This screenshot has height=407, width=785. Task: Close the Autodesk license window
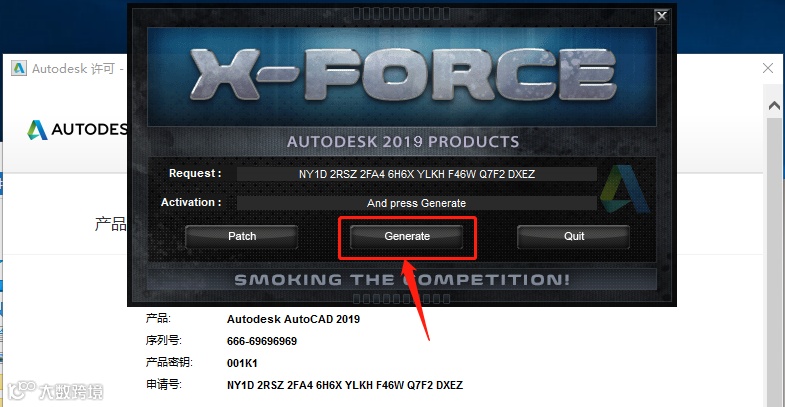click(x=768, y=68)
